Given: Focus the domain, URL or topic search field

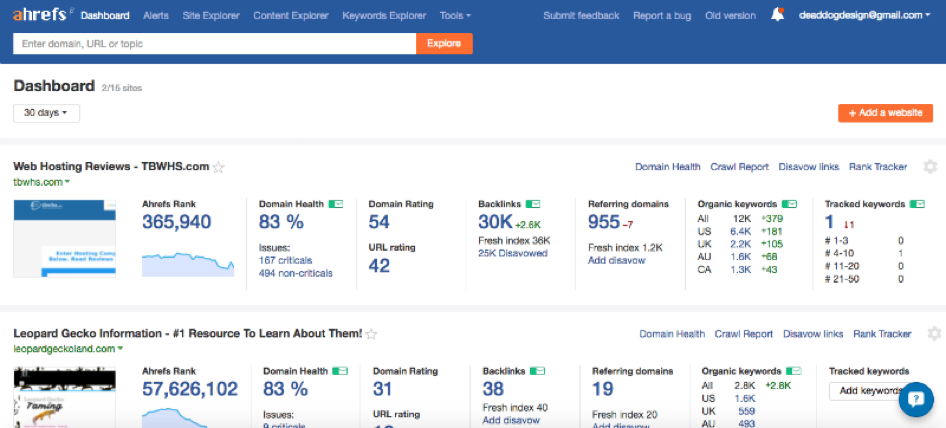Looking at the screenshot, I should coord(215,43).
